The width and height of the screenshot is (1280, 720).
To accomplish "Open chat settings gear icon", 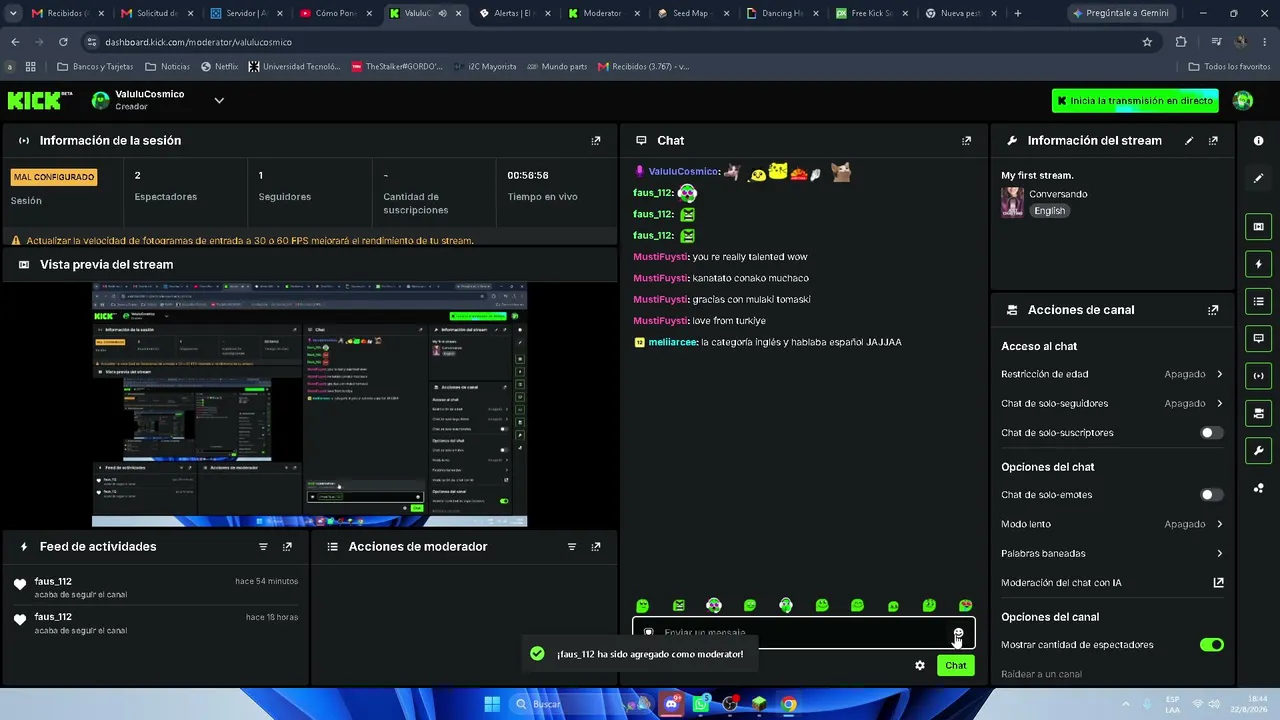I will [920, 666].
